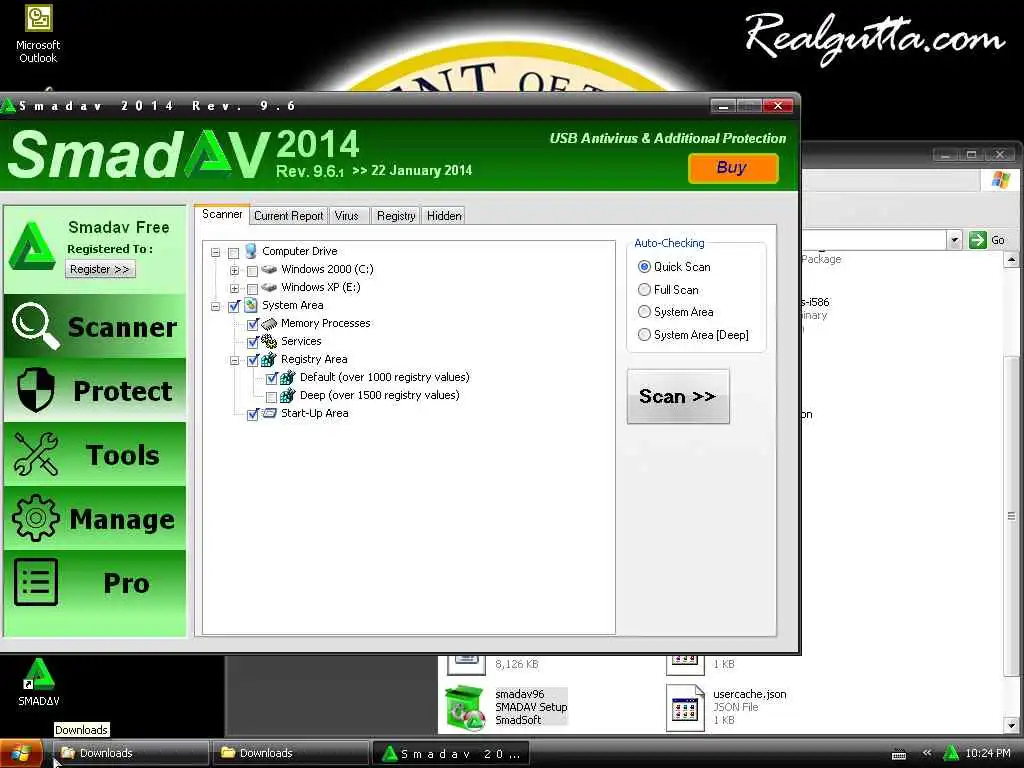This screenshot has height=768, width=1024.
Task: Collapse the Computer Drive tree node
Action: pos(216,252)
